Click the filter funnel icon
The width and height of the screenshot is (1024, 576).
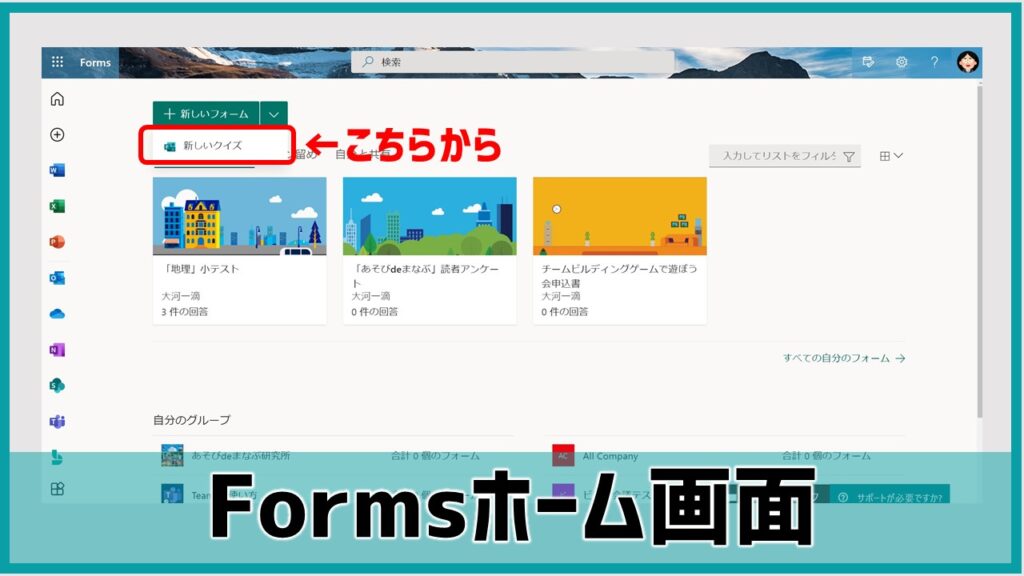coord(849,156)
